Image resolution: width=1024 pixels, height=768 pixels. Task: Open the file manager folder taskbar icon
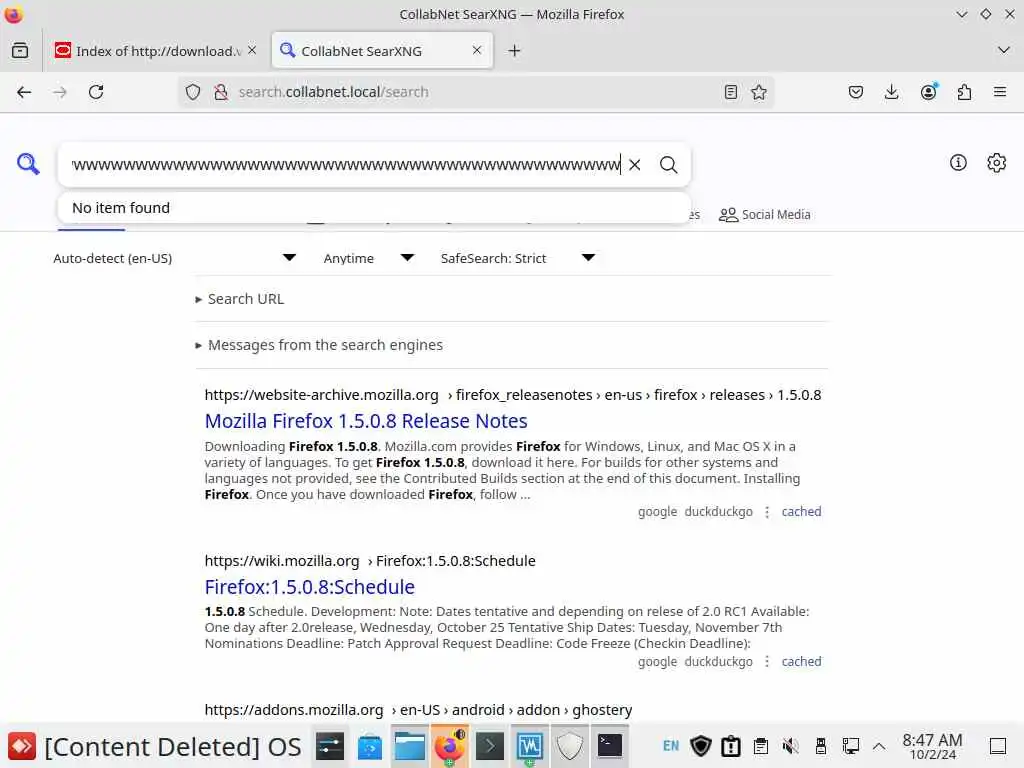tap(409, 746)
